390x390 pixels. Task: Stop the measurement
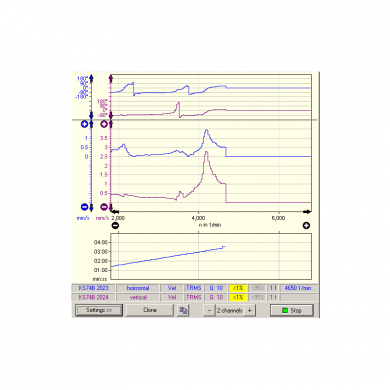tap(292, 310)
